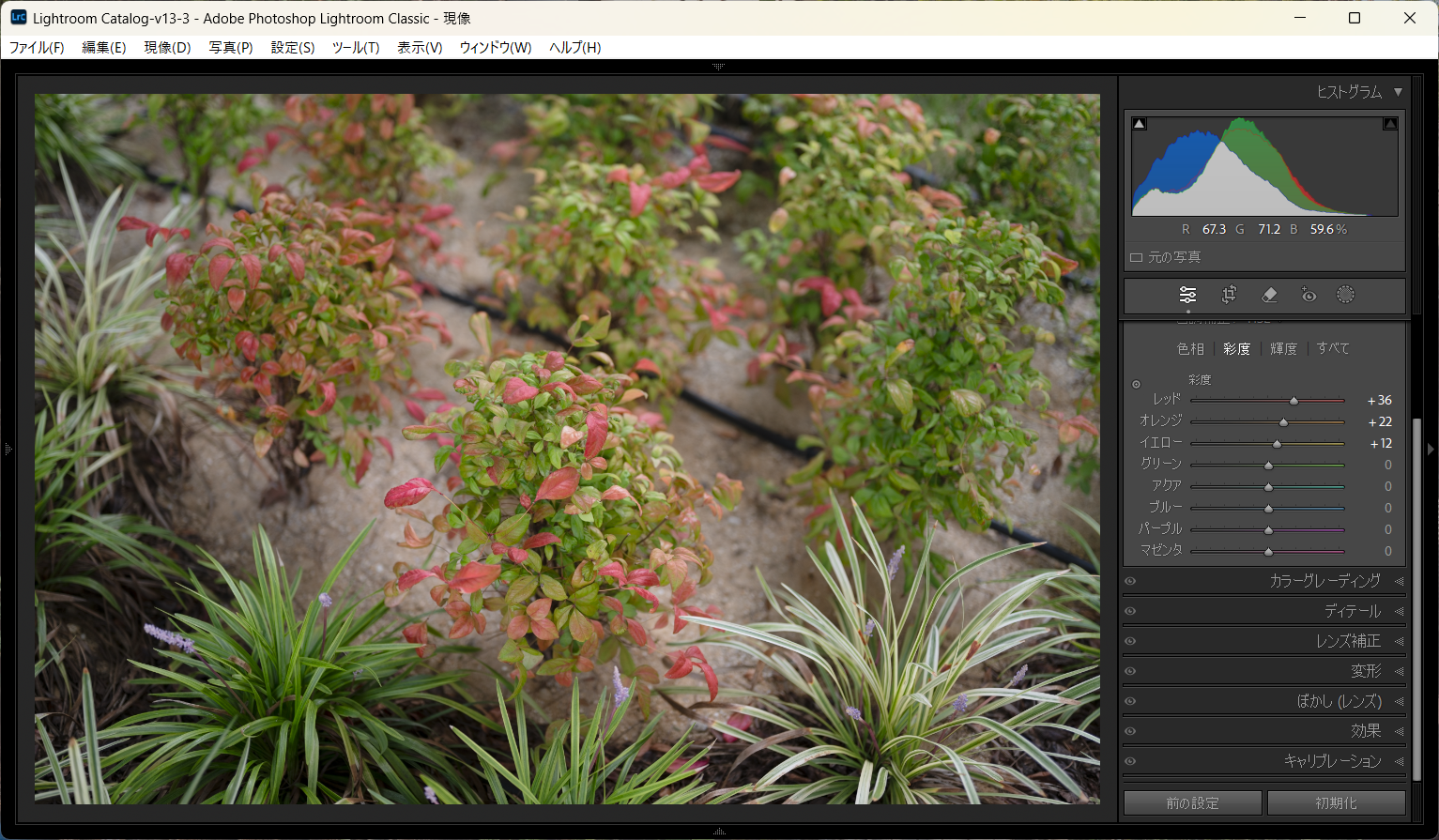Enable the 元の写真 checkbox

(1136, 257)
